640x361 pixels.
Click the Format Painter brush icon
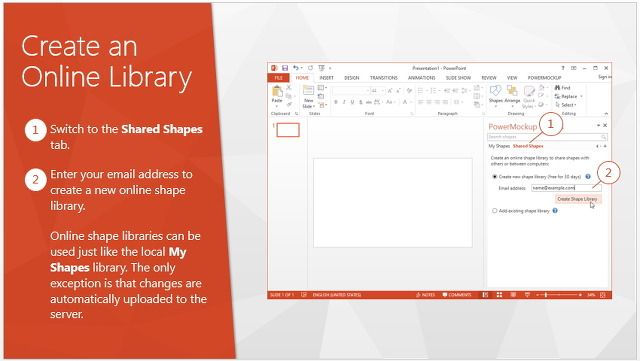289,105
